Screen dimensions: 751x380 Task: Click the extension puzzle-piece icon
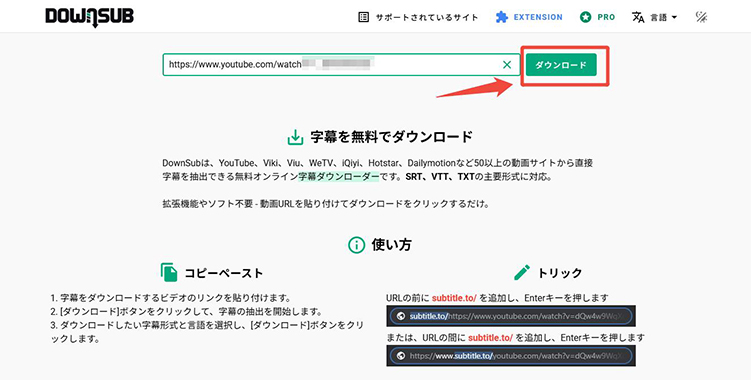pyautogui.click(x=501, y=17)
